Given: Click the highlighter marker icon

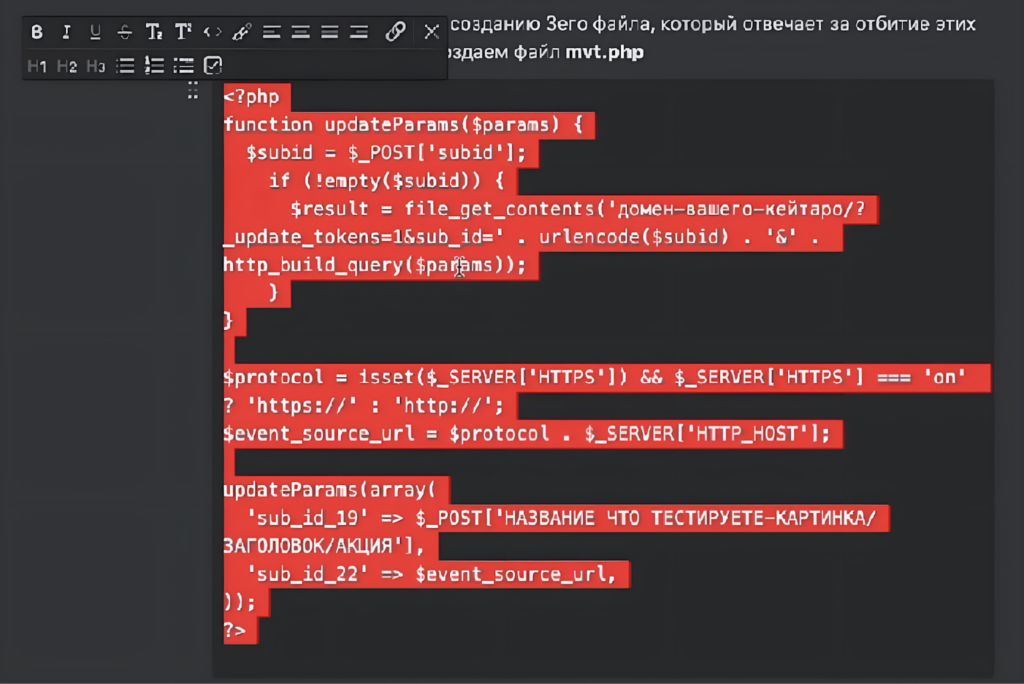Looking at the screenshot, I should point(241,32).
